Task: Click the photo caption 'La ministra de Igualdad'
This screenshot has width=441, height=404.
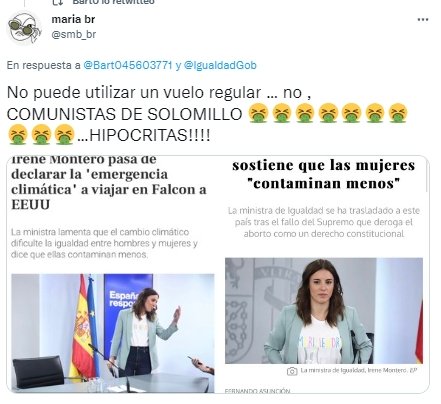Action: coord(359,370)
